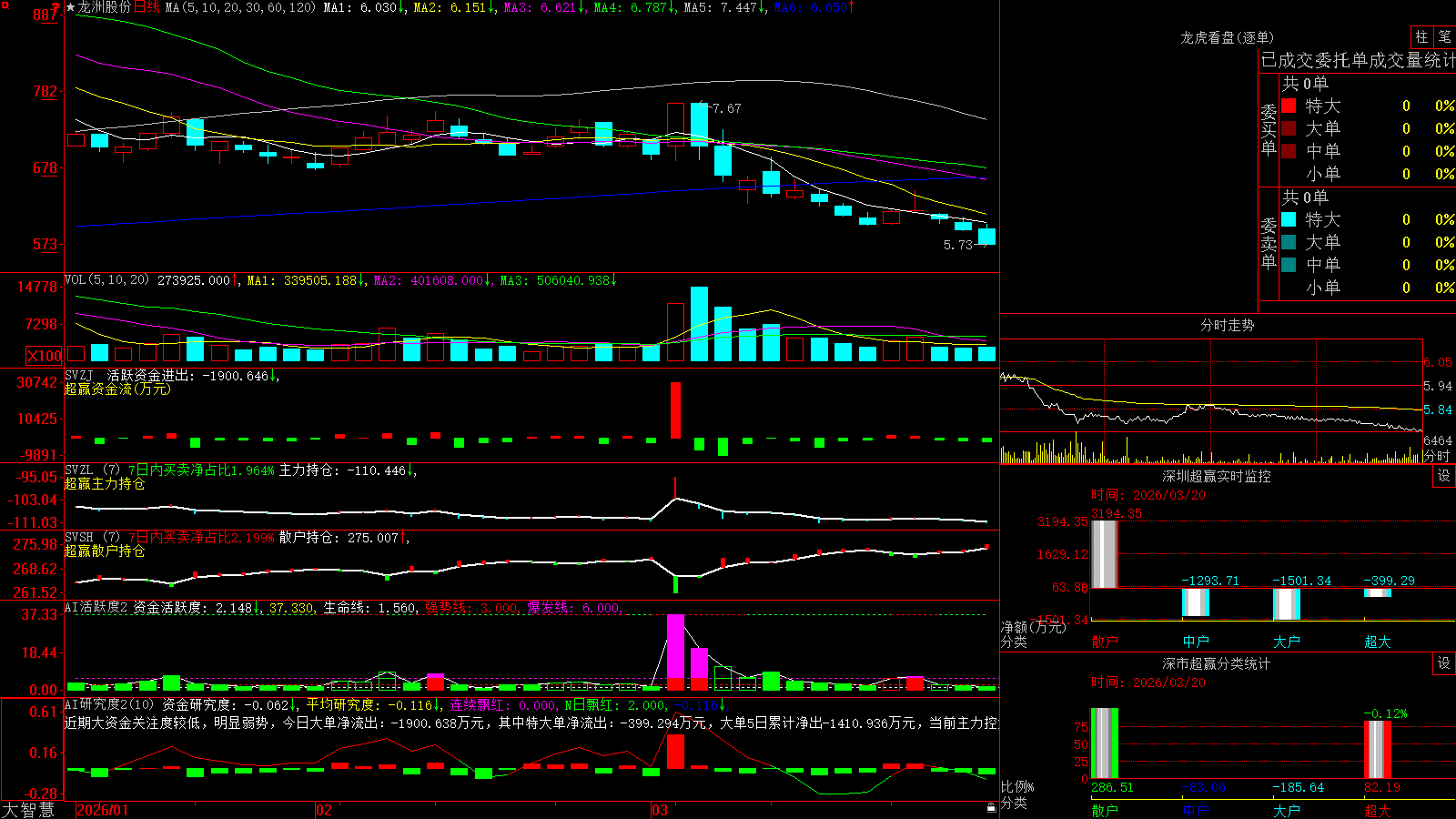Click the X100 volume multiplier box

click(x=44, y=356)
